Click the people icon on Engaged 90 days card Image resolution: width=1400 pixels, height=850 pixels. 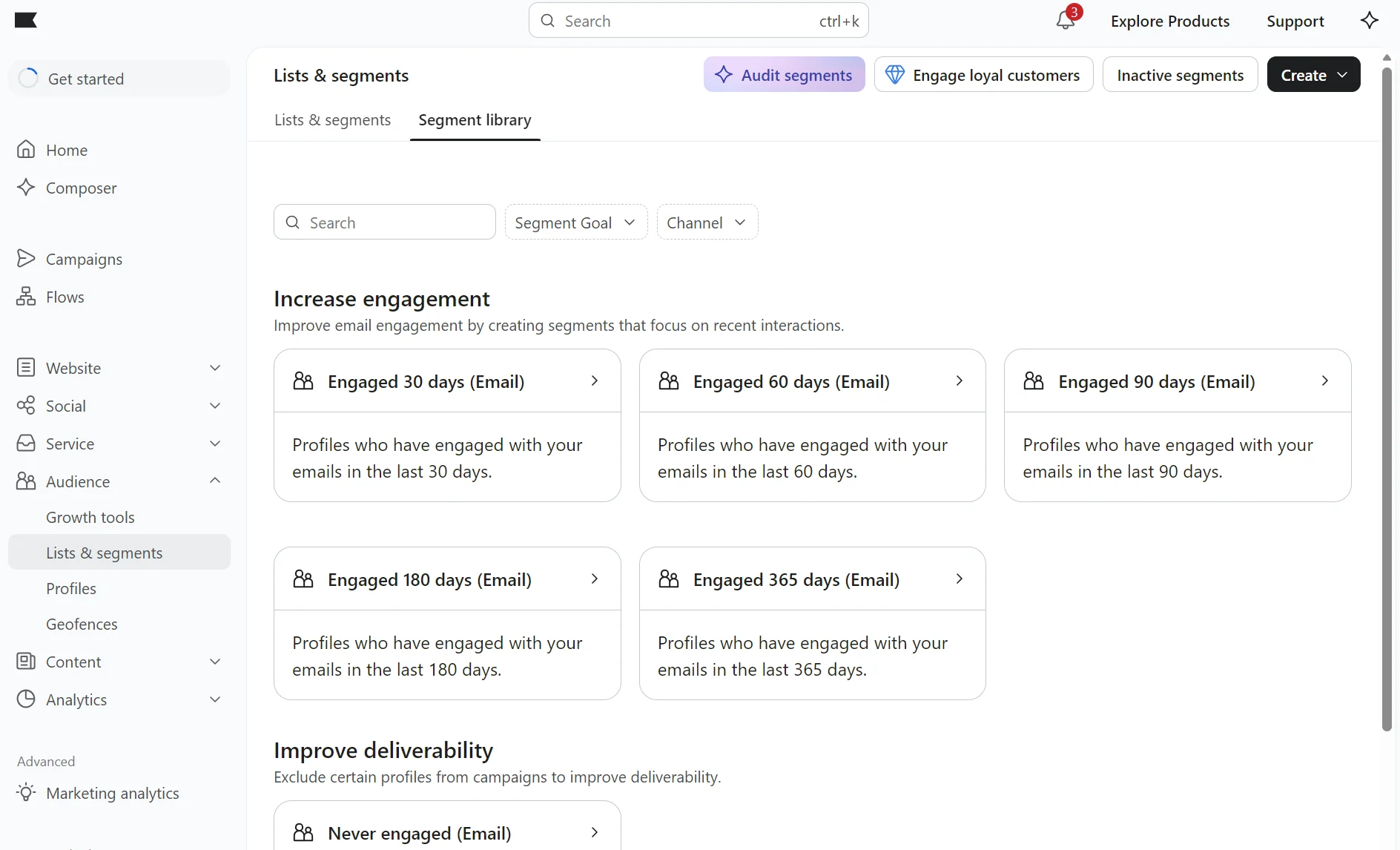click(1034, 381)
